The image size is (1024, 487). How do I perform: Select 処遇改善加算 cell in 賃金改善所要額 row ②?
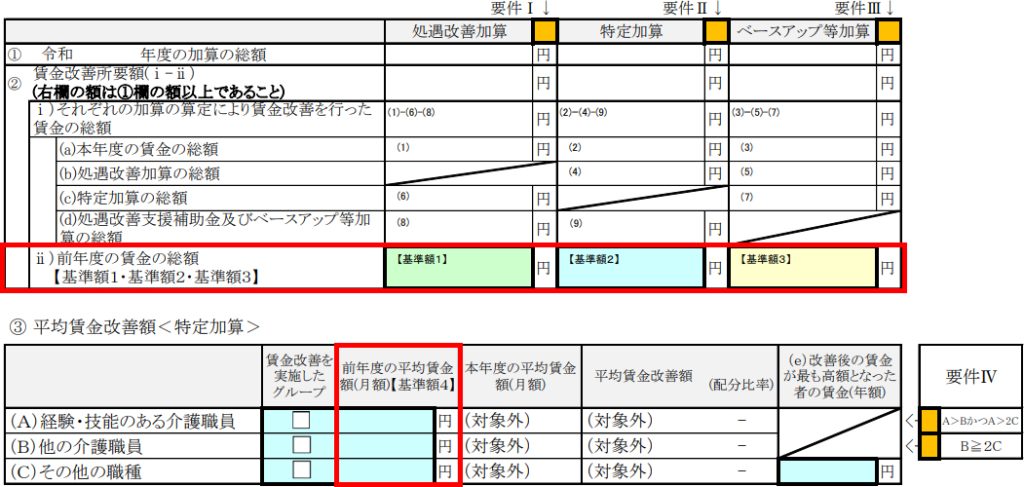coord(459,83)
